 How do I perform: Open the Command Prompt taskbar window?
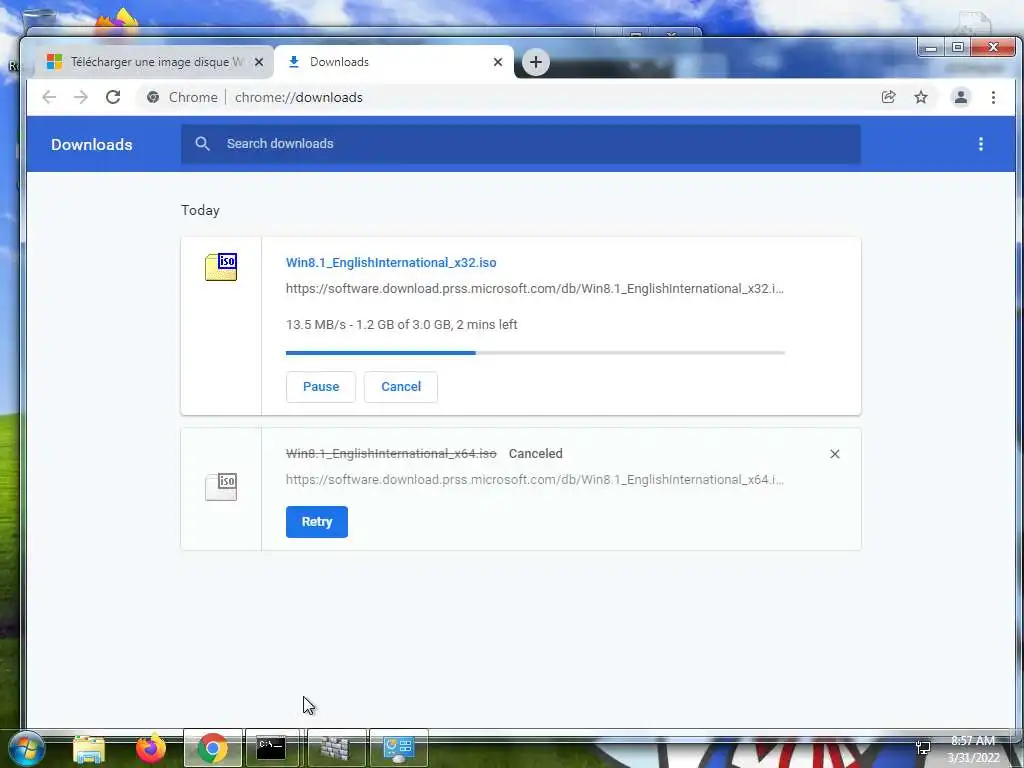point(272,748)
